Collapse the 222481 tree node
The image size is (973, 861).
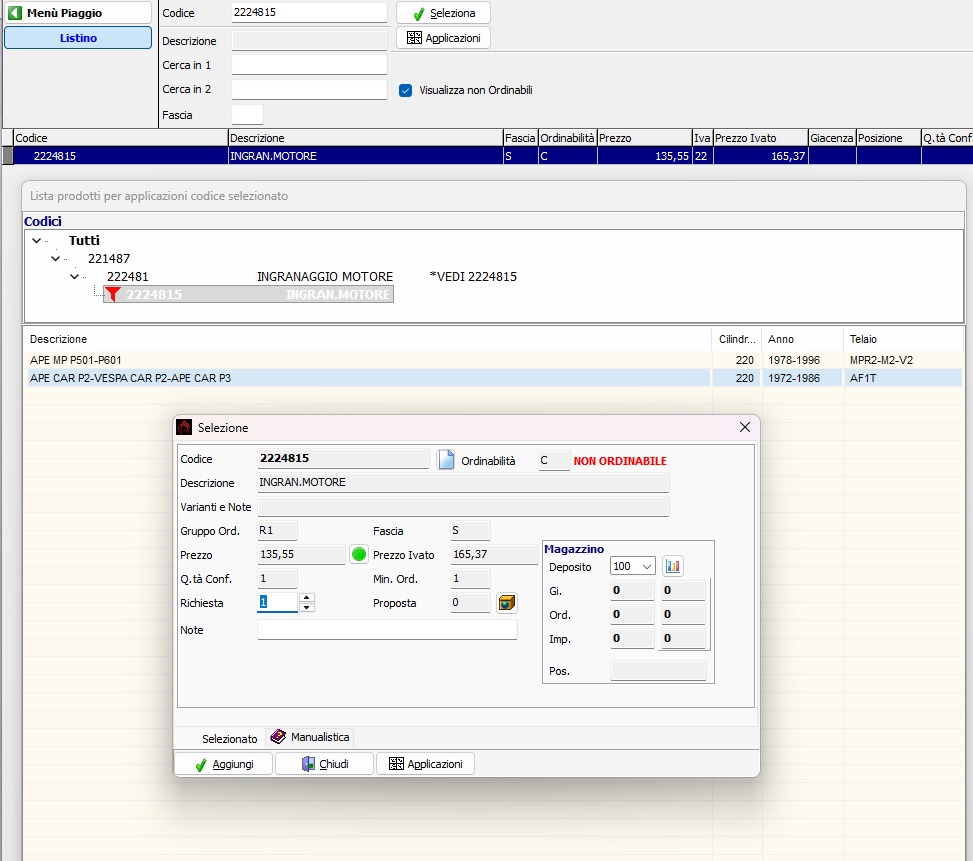coord(75,277)
